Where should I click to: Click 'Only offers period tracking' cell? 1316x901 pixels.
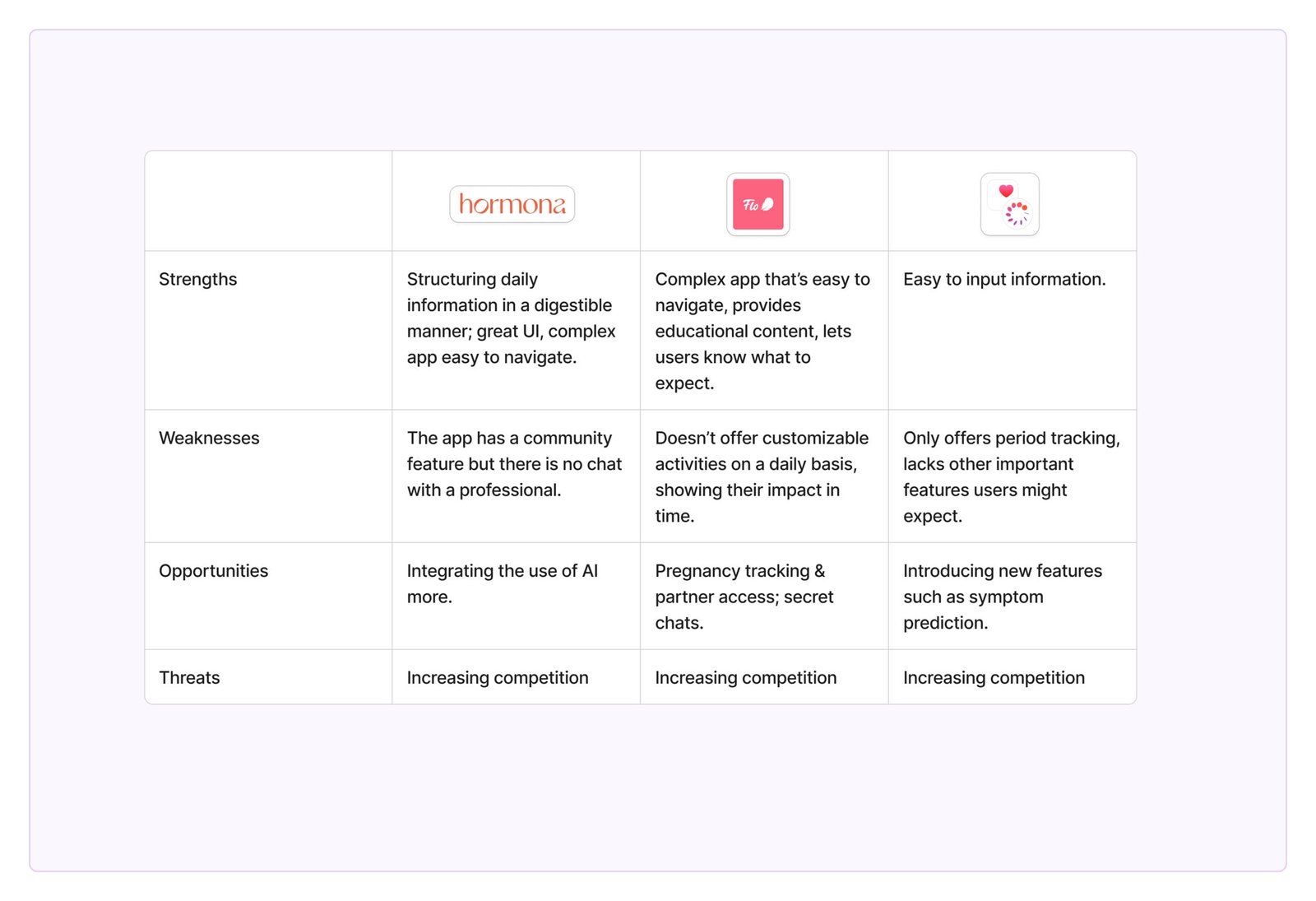[x=1011, y=476]
